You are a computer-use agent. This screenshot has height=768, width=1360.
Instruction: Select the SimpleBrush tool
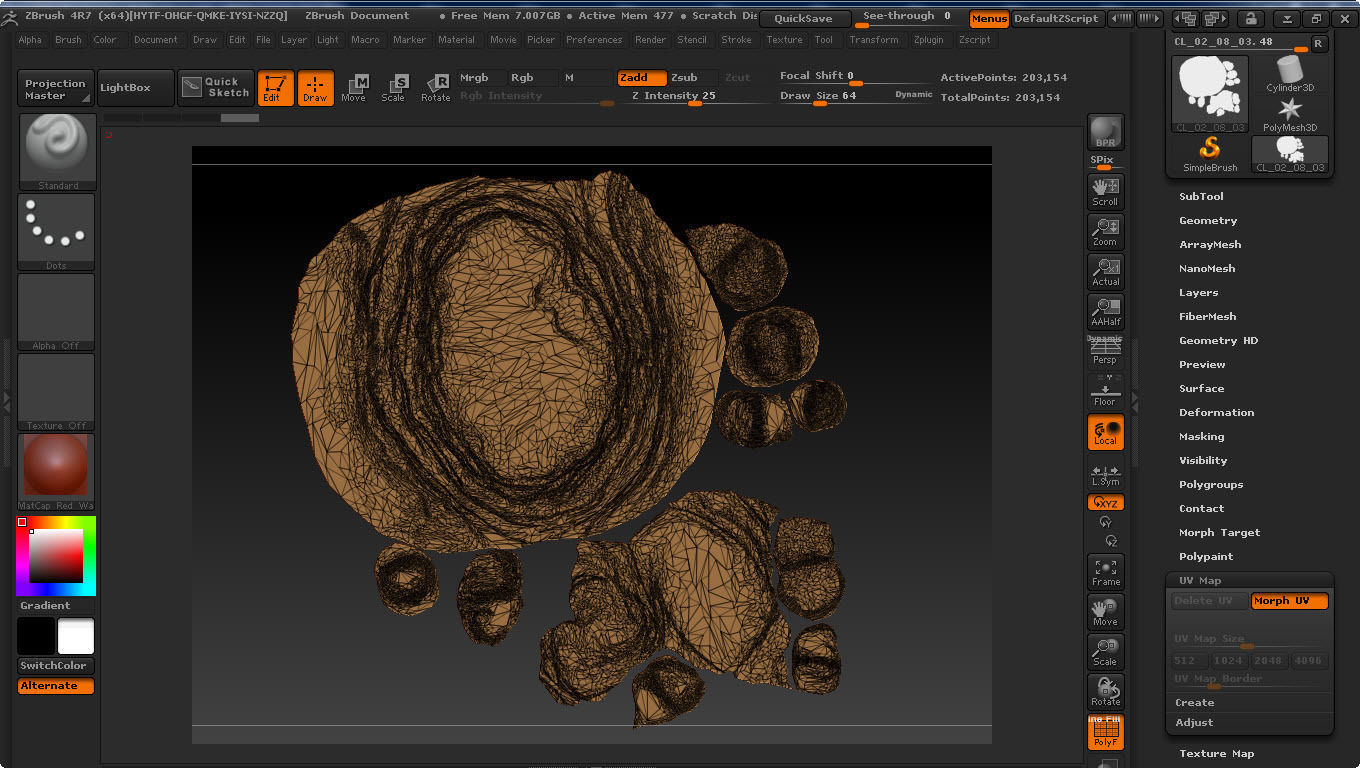(1210, 154)
